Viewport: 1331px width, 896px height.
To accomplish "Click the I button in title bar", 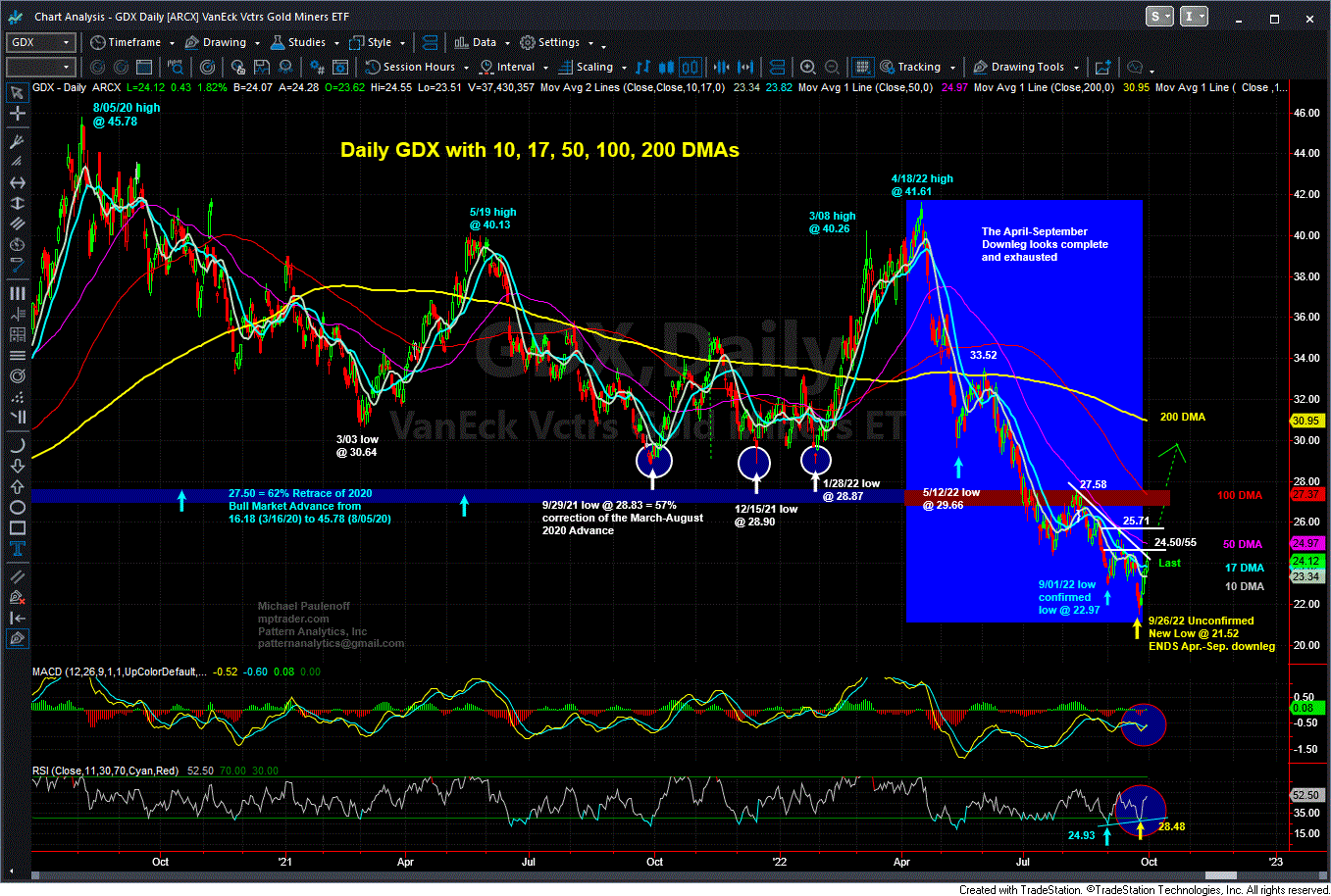I will tap(1194, 16).
